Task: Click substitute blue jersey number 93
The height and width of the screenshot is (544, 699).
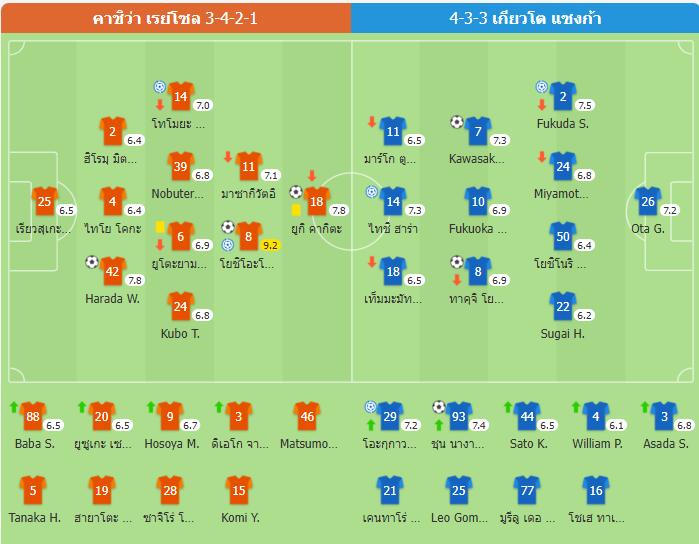Action: click(459, 416)
